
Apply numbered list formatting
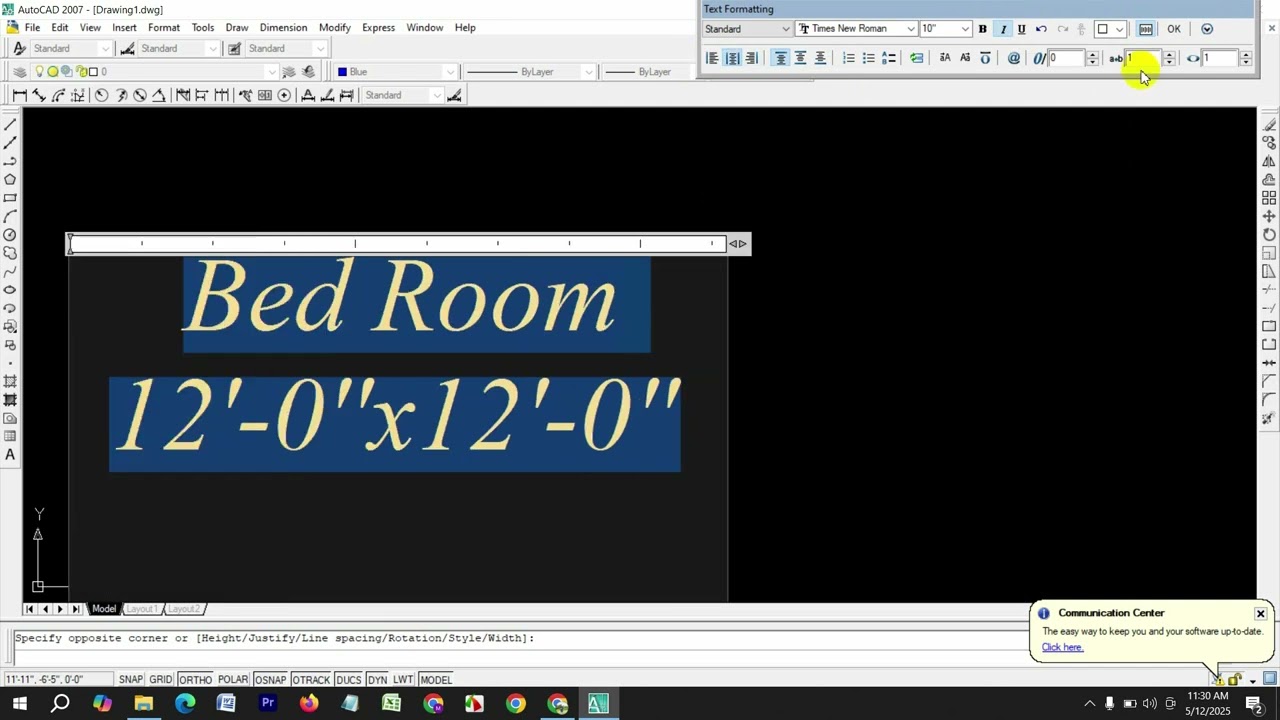[x=849, y=58]
